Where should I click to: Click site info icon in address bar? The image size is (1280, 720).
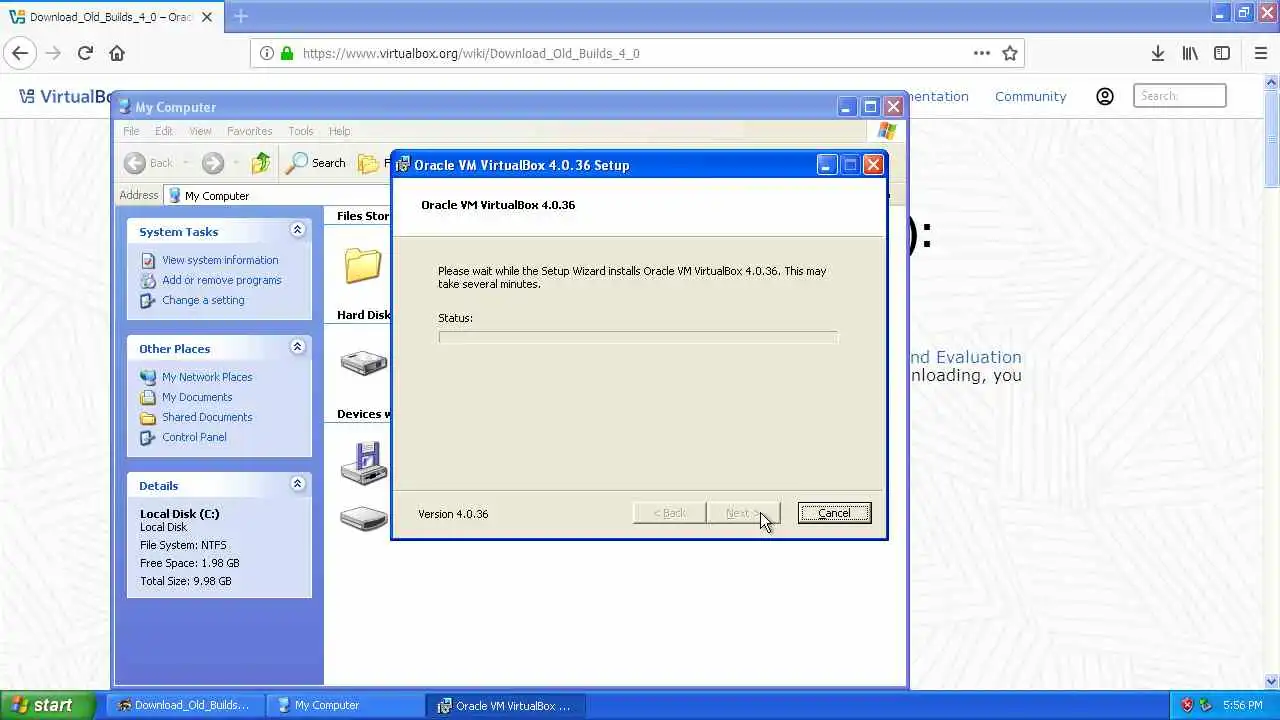[267, 53]
